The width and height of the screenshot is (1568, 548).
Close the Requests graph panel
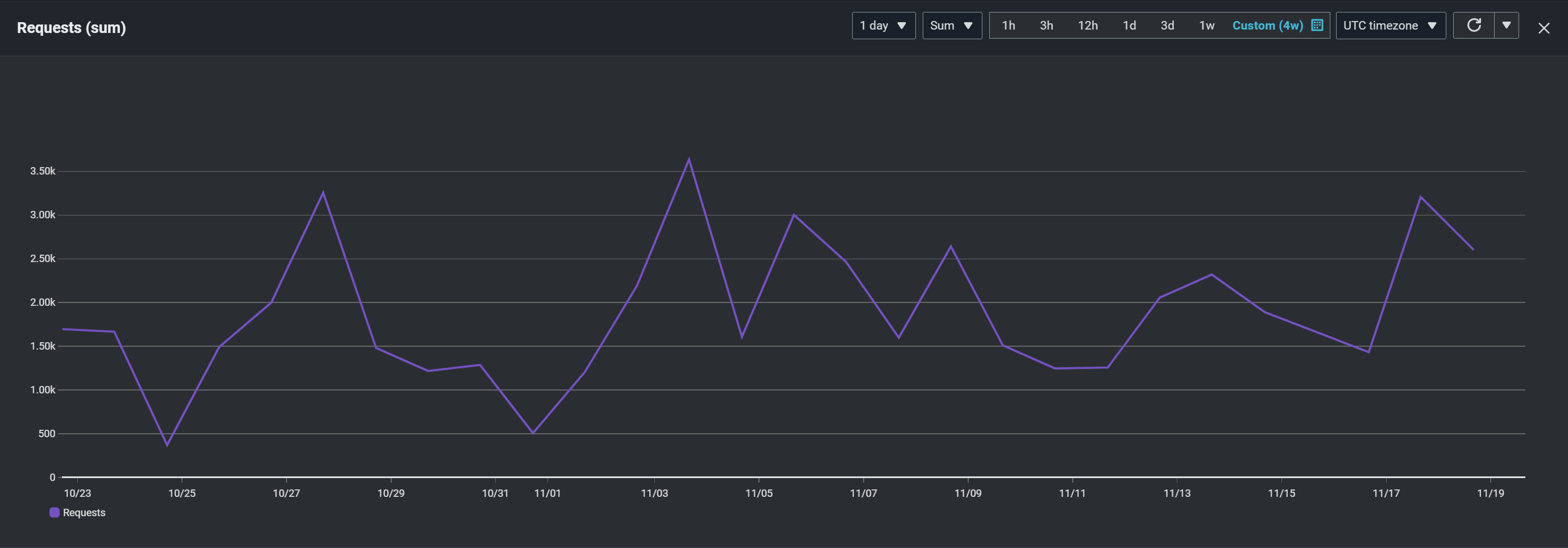coord(1544,28)
